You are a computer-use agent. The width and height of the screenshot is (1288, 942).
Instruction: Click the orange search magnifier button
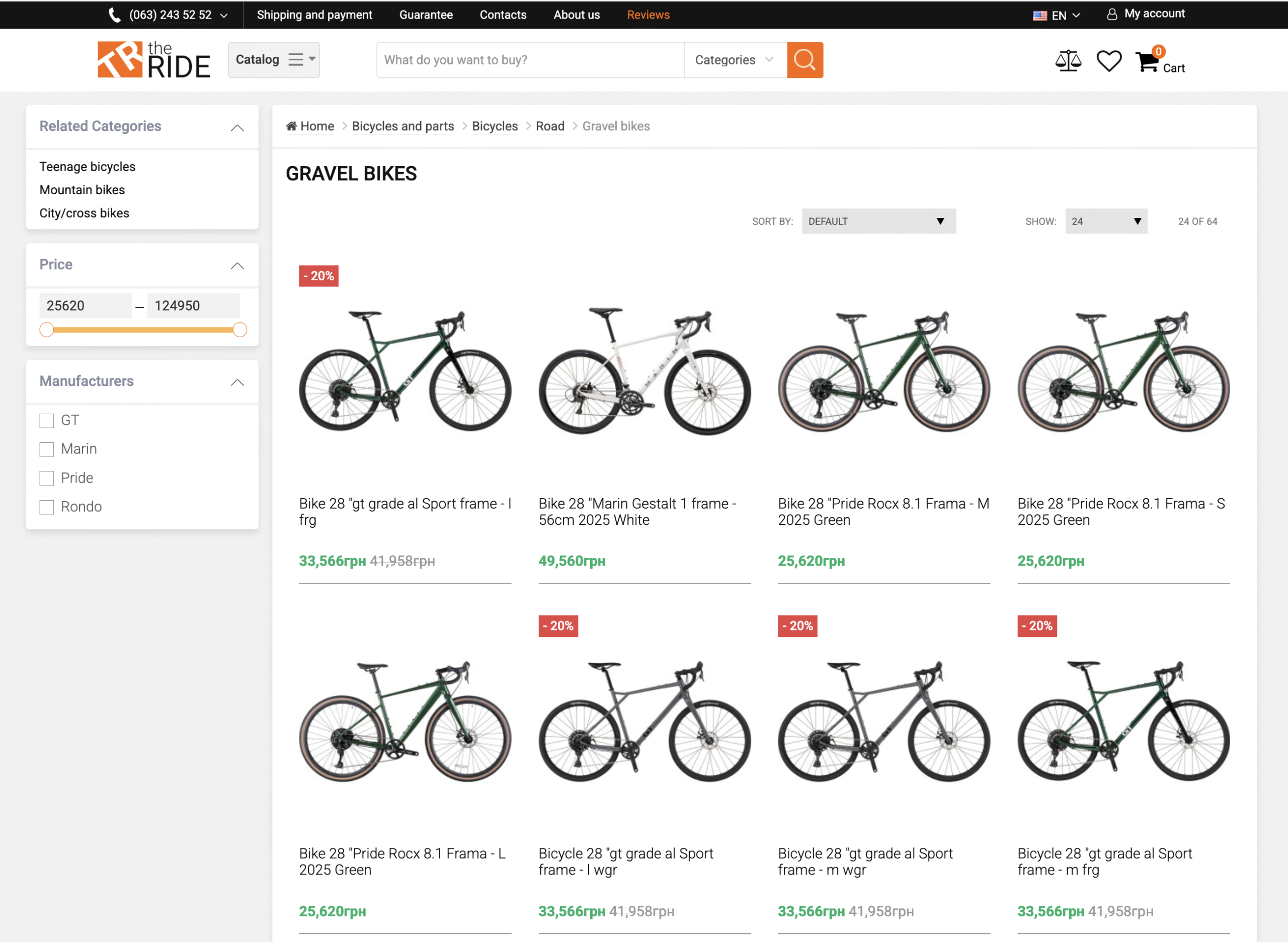804,60
